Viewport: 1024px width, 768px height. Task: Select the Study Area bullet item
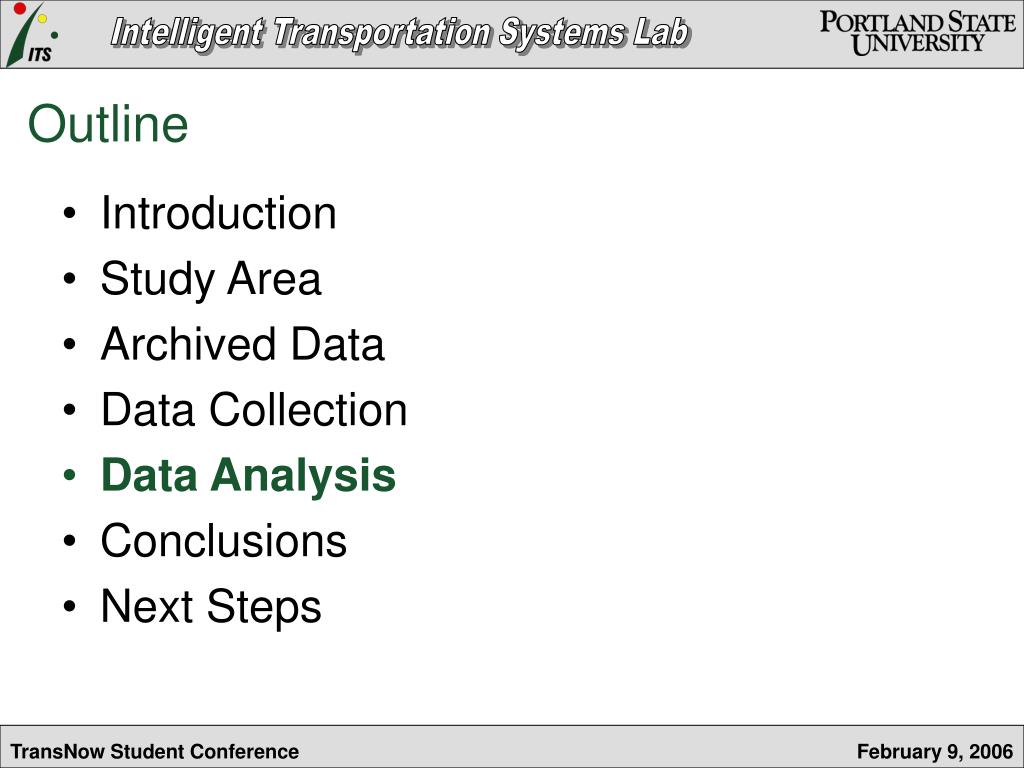[211, 279]
